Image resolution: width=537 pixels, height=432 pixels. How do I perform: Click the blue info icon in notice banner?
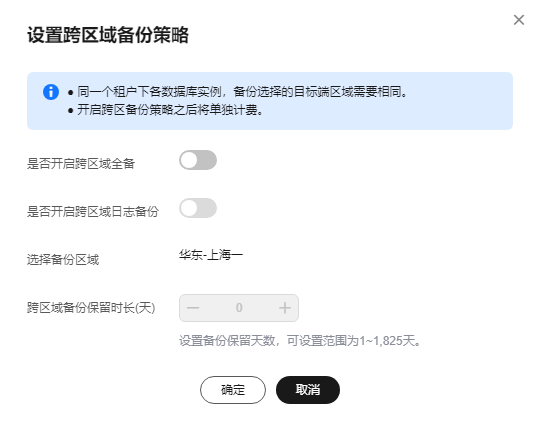pyautogui.click(x=51, y=92)
